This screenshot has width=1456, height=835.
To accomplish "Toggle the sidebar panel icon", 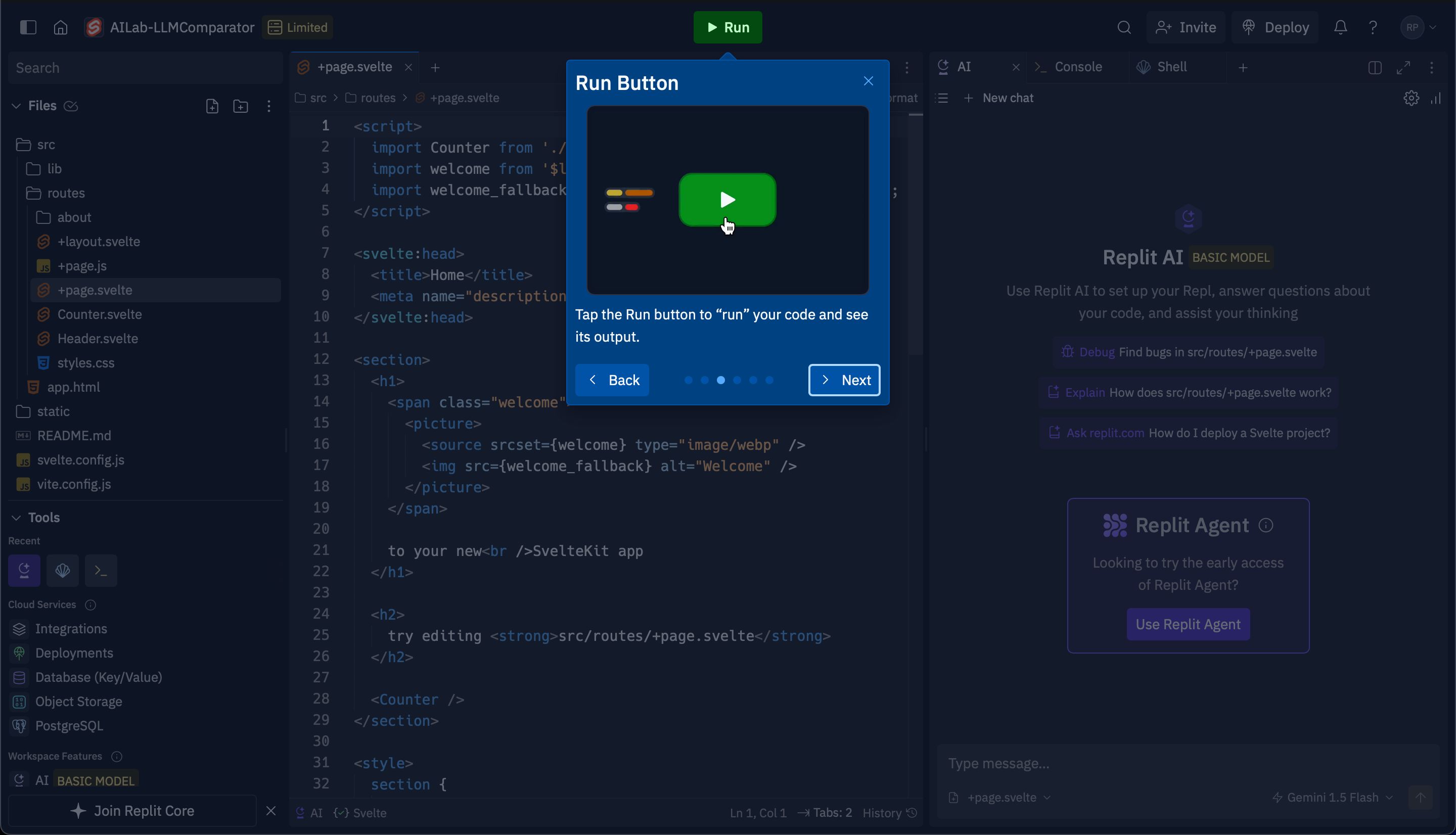I will [27, 27].
